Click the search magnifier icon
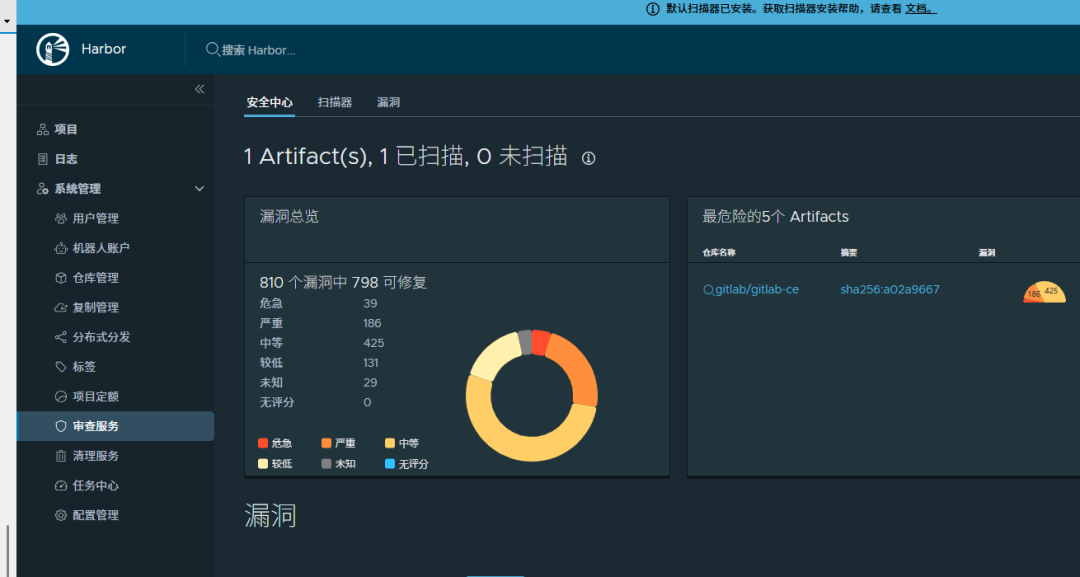Screen dimensions: 1080x577 [212, 50]
